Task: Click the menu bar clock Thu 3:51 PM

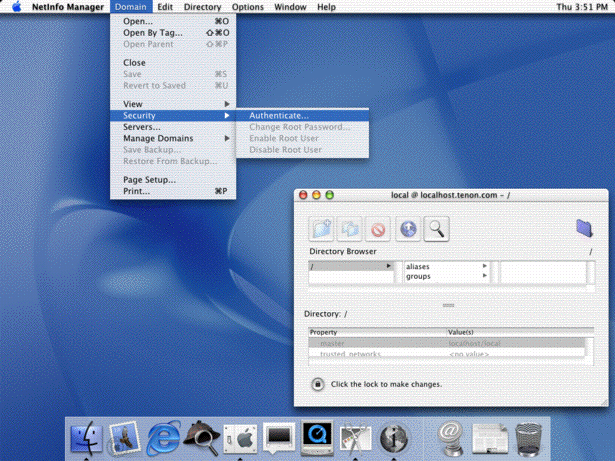Action: click(x=582, y=7)
